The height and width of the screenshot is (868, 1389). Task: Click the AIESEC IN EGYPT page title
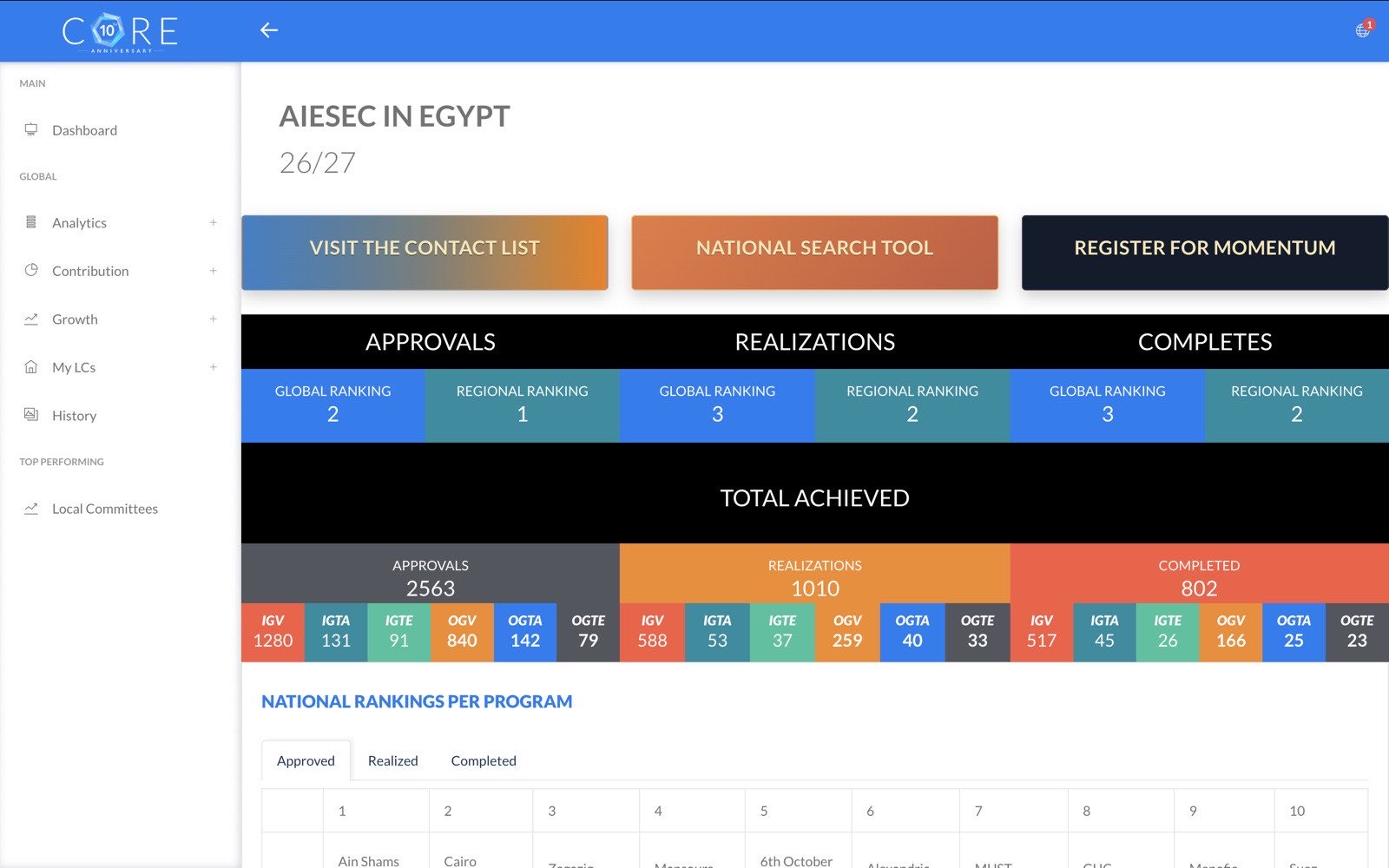[x=394, y=116]
